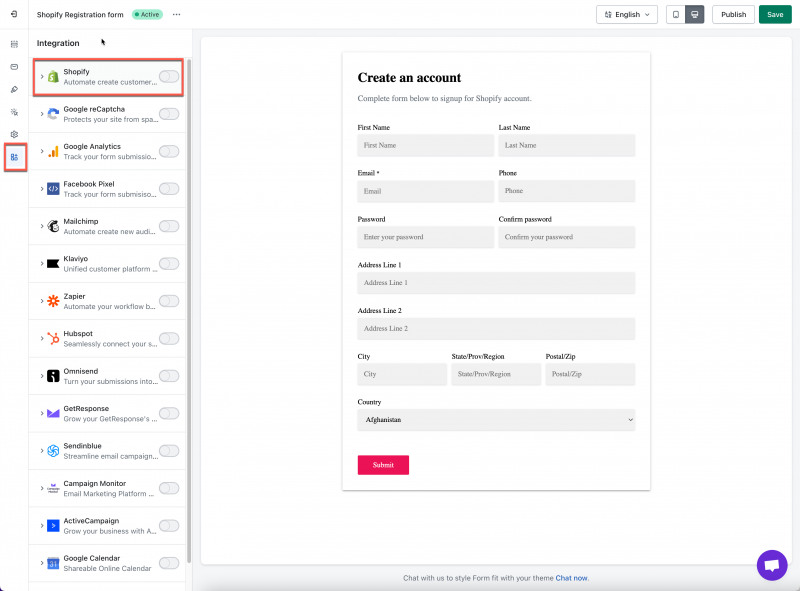The height and width of the screenshot is (591, 800).
Task: Turn on the Mailchimp integration switch
Action: (x=170, y=227)
